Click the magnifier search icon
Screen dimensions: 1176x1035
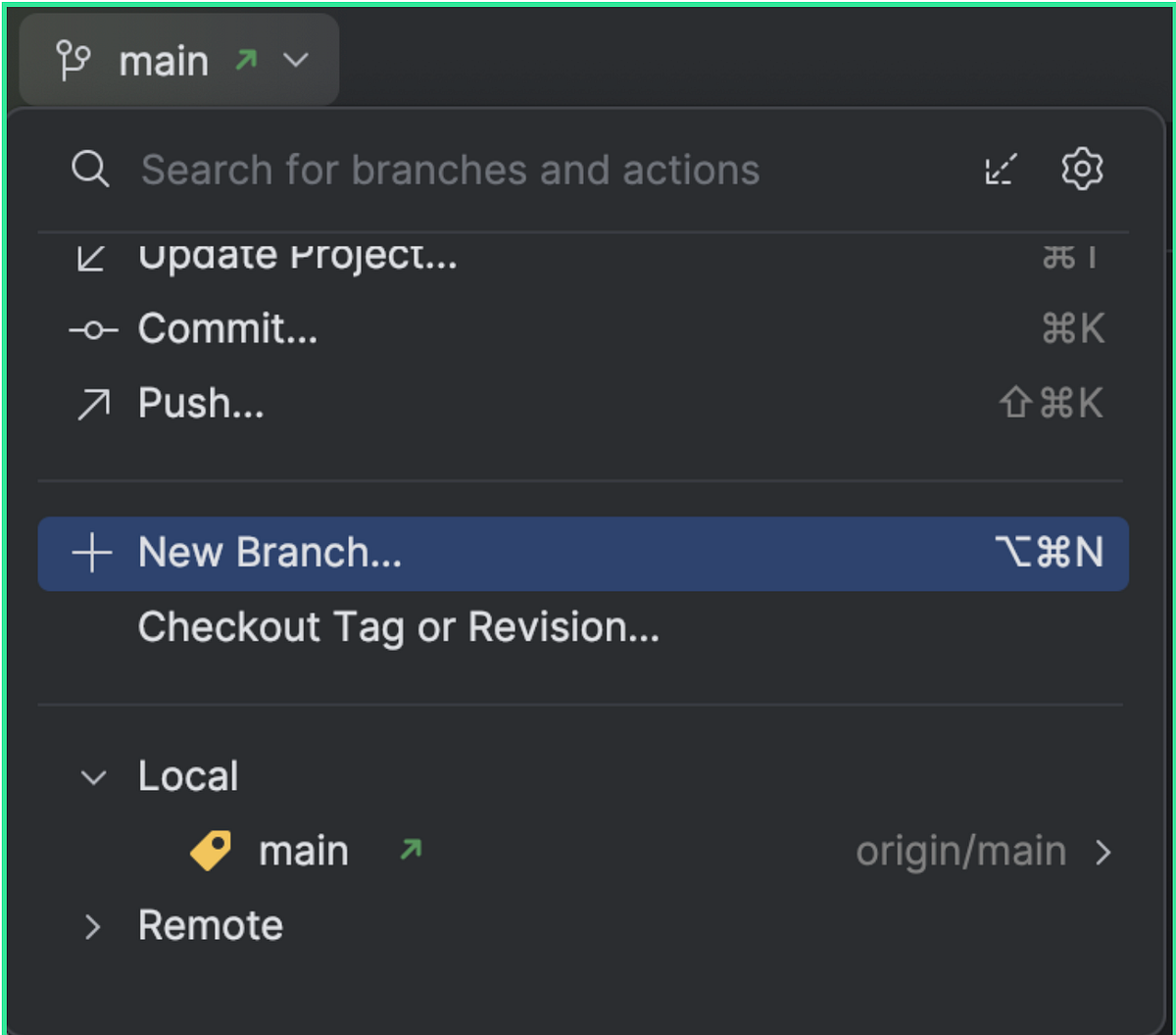90,170
